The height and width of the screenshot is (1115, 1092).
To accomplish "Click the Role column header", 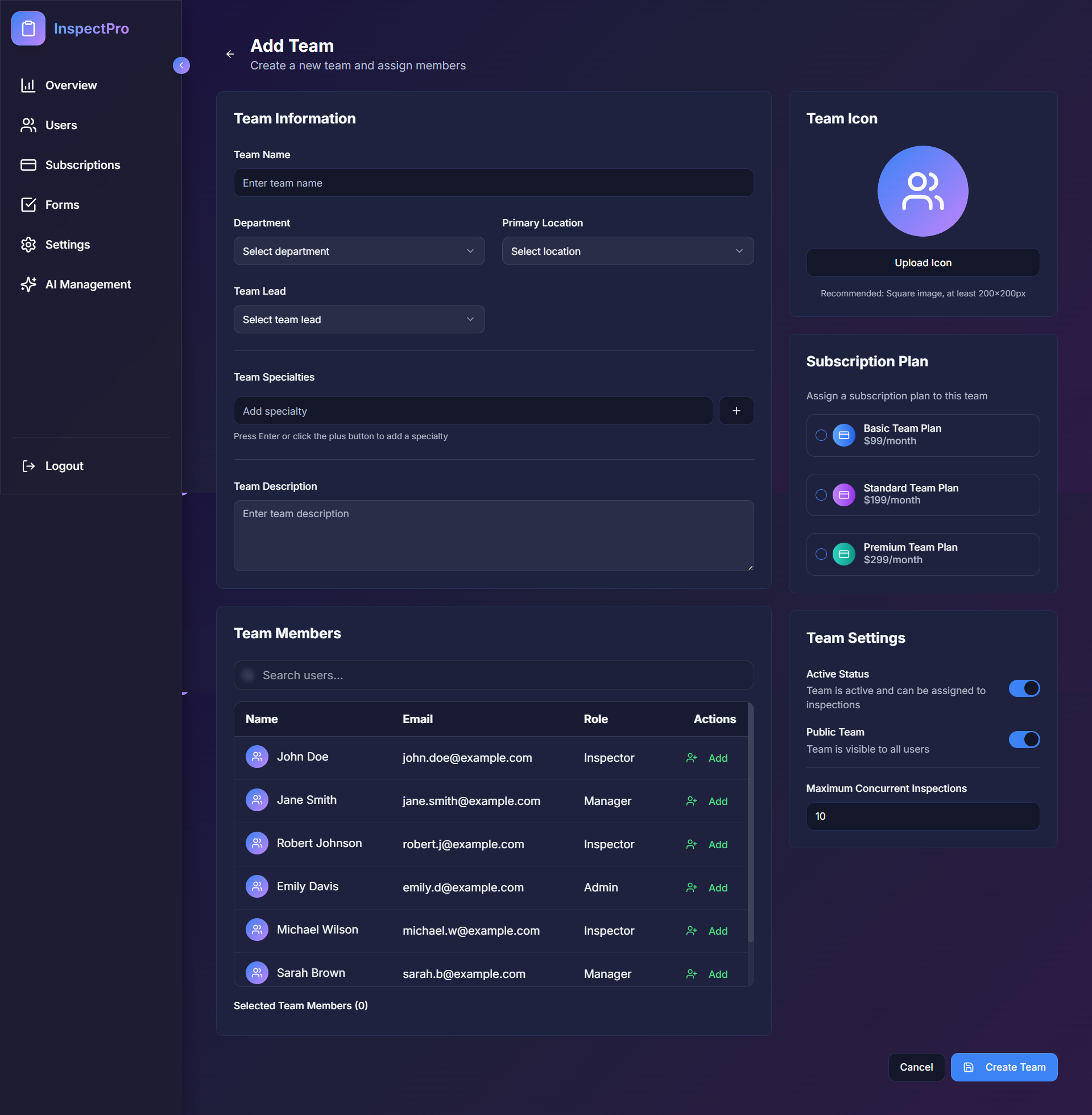I will click(595, 719).
